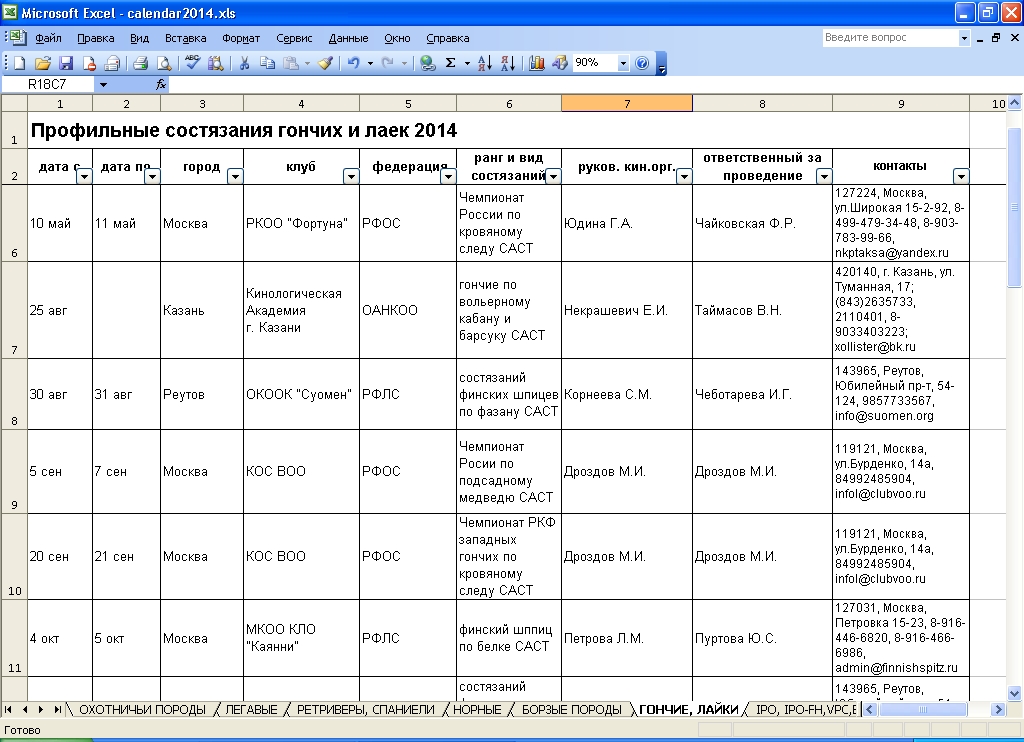Sort ascending with the A-Z icon
This screenshot has height=742, width=1024.
click(x=484, y=63)
